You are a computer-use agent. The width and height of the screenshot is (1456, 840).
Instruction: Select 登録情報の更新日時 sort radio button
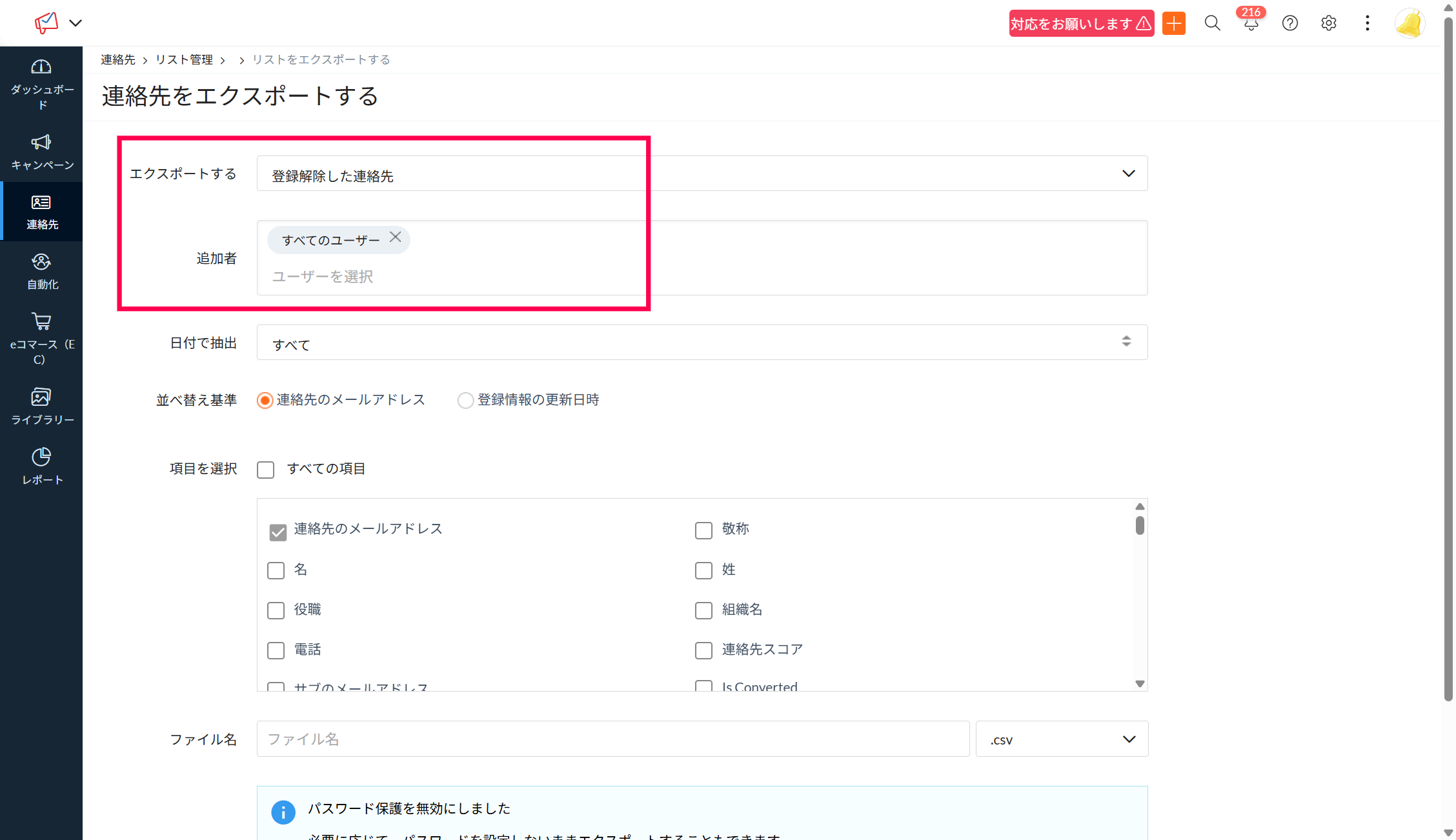465,401
